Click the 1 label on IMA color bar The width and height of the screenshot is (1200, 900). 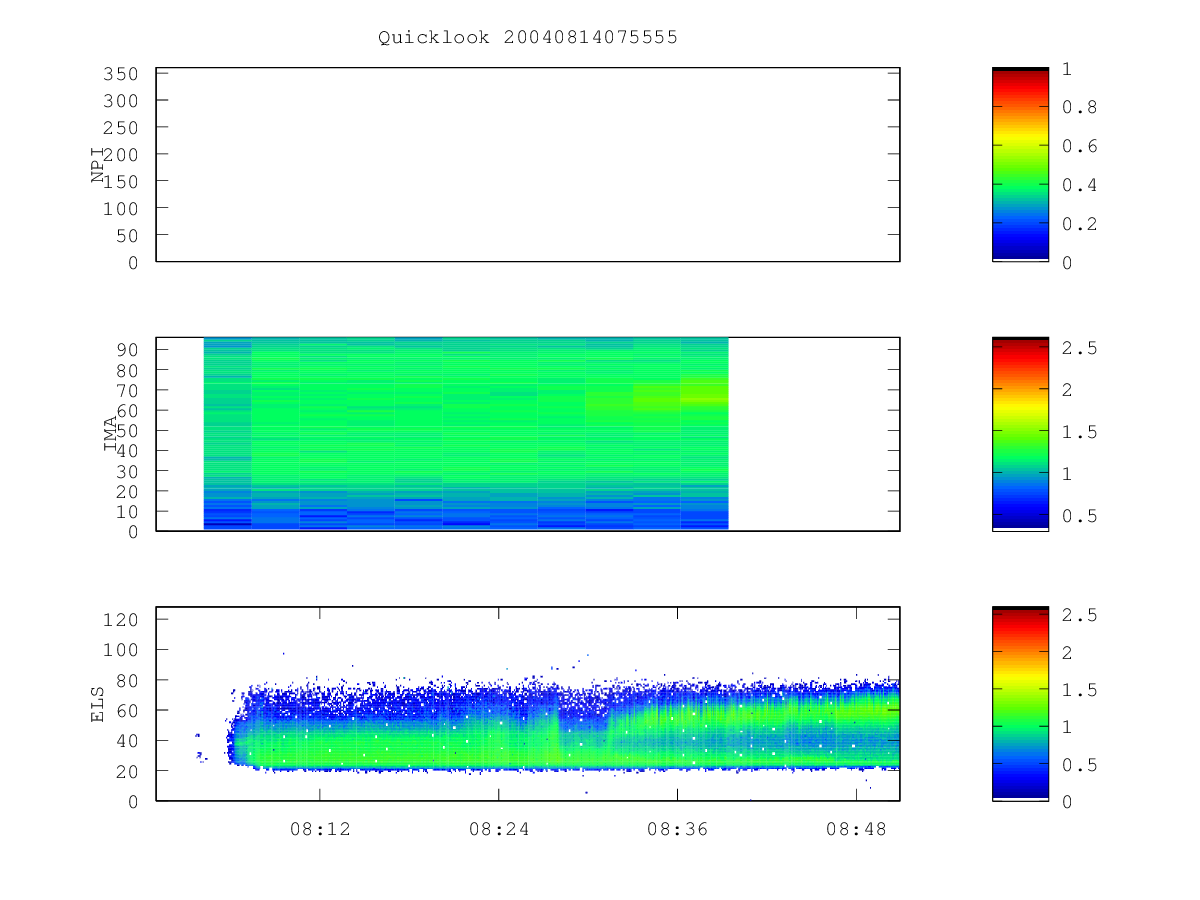point(1068,474)
